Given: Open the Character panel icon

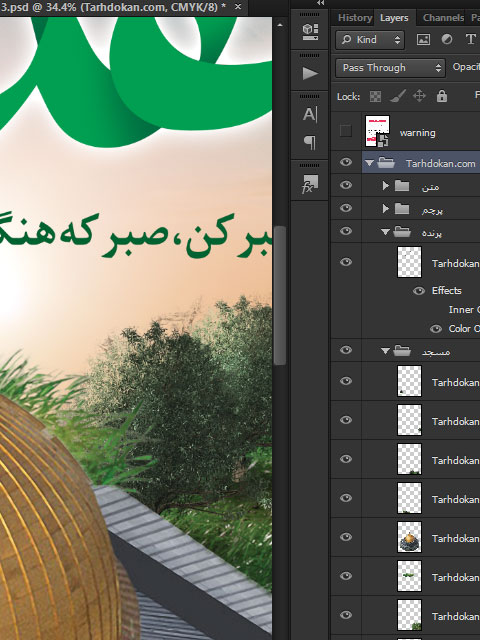Looking at the screenshot, I should point(310,114).
